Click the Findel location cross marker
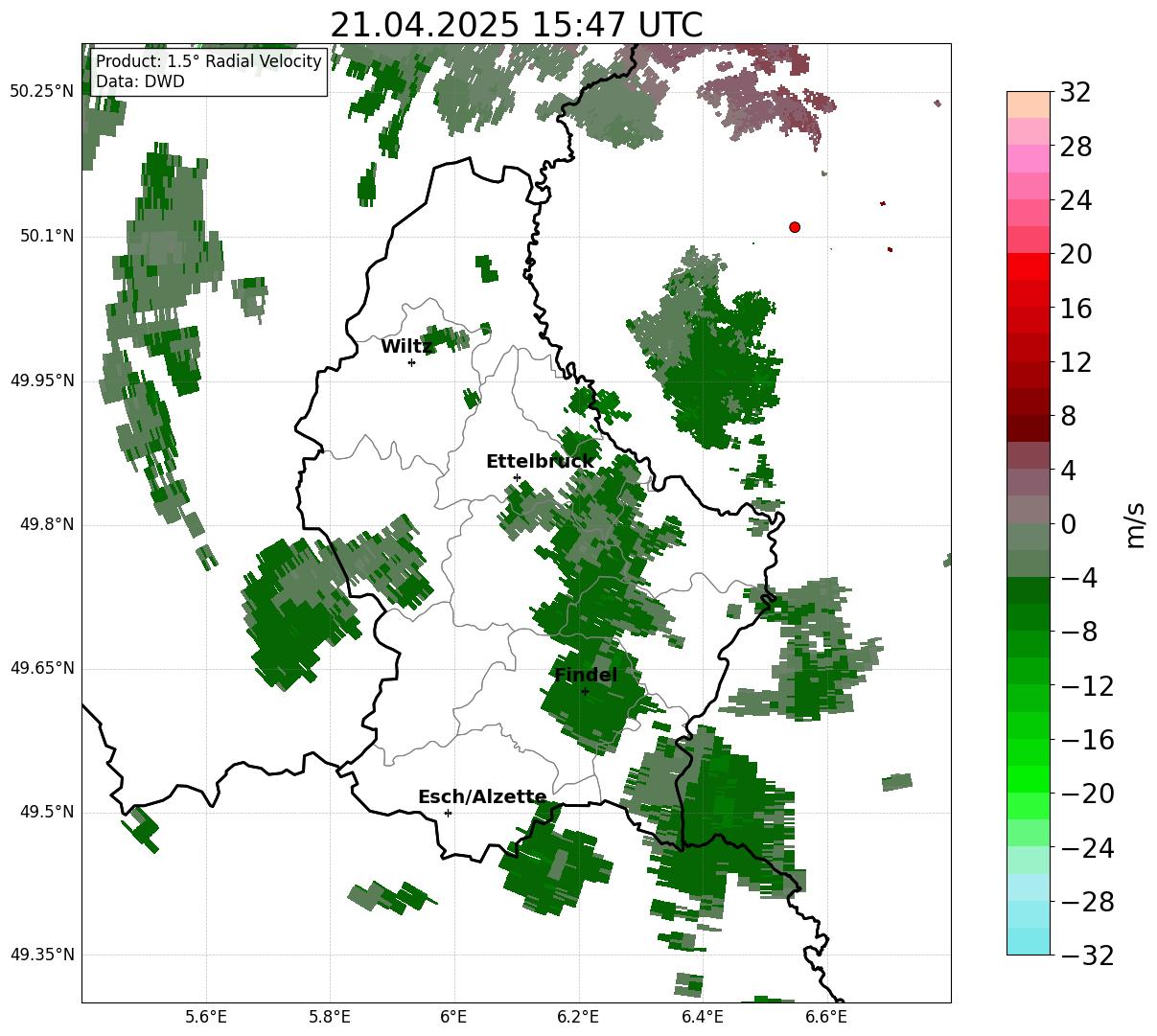Viewport: 1157px width, 1036px height. 585,691
